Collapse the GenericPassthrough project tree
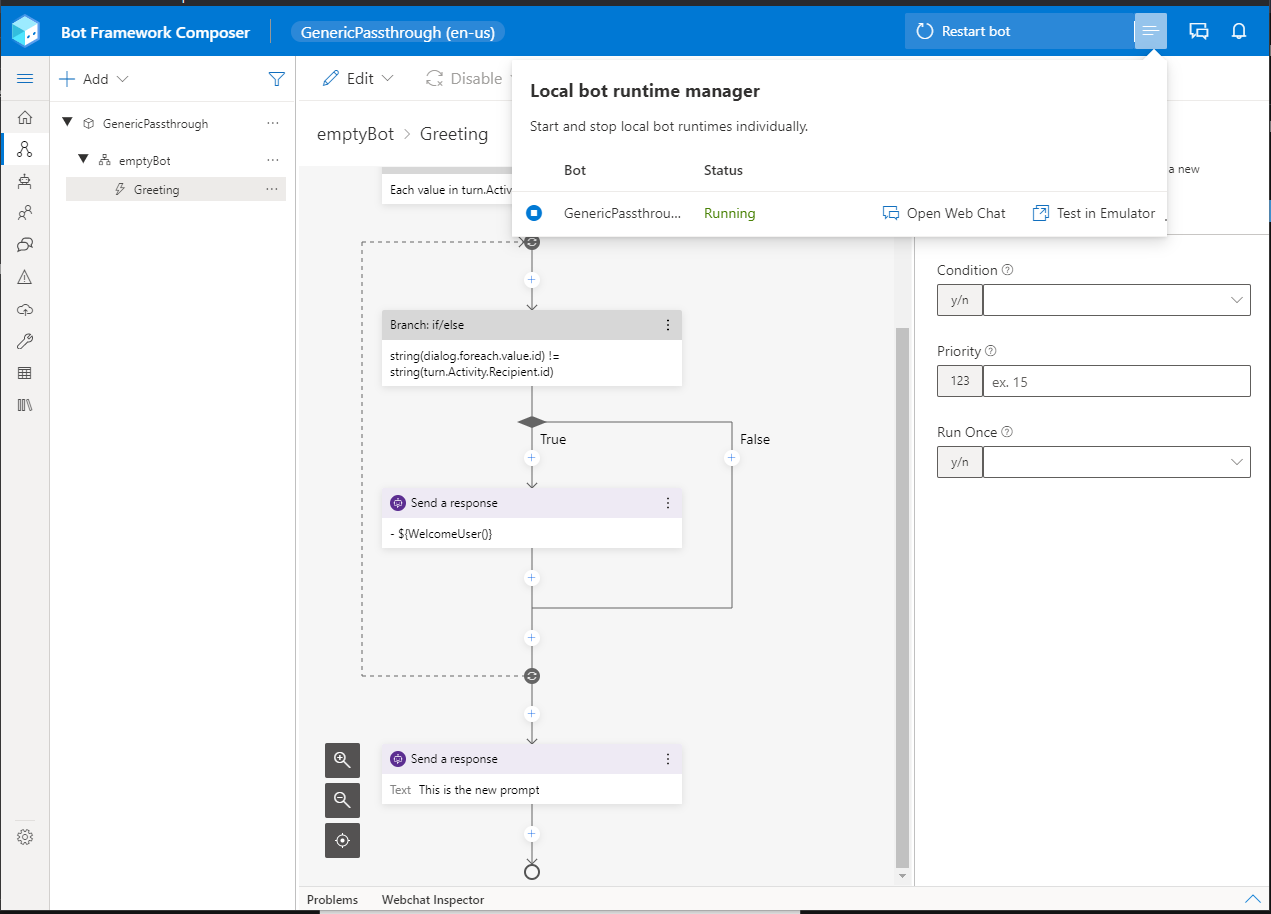 pos(68,123)
